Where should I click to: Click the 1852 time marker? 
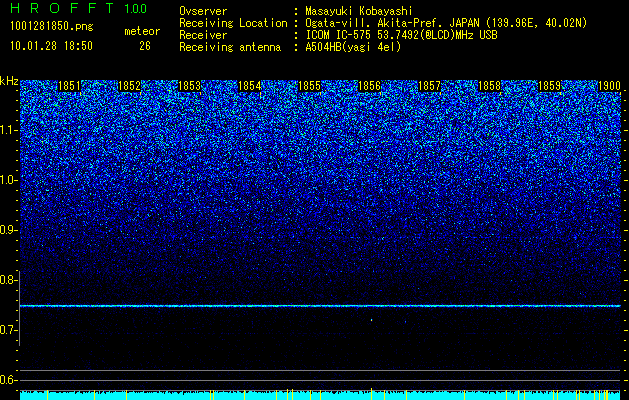click(130, 86)
